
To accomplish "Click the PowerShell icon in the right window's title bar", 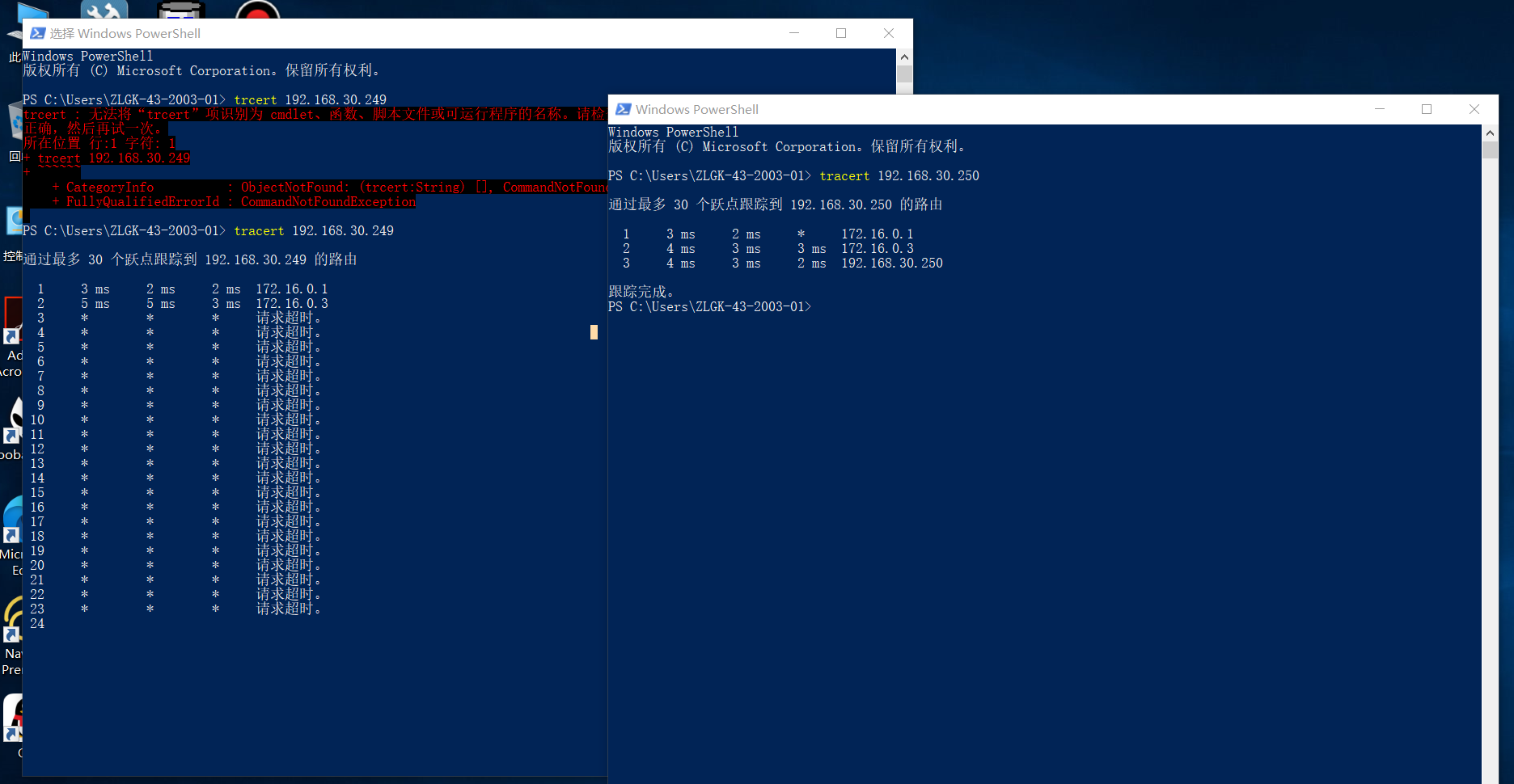I will coord(623,109).
